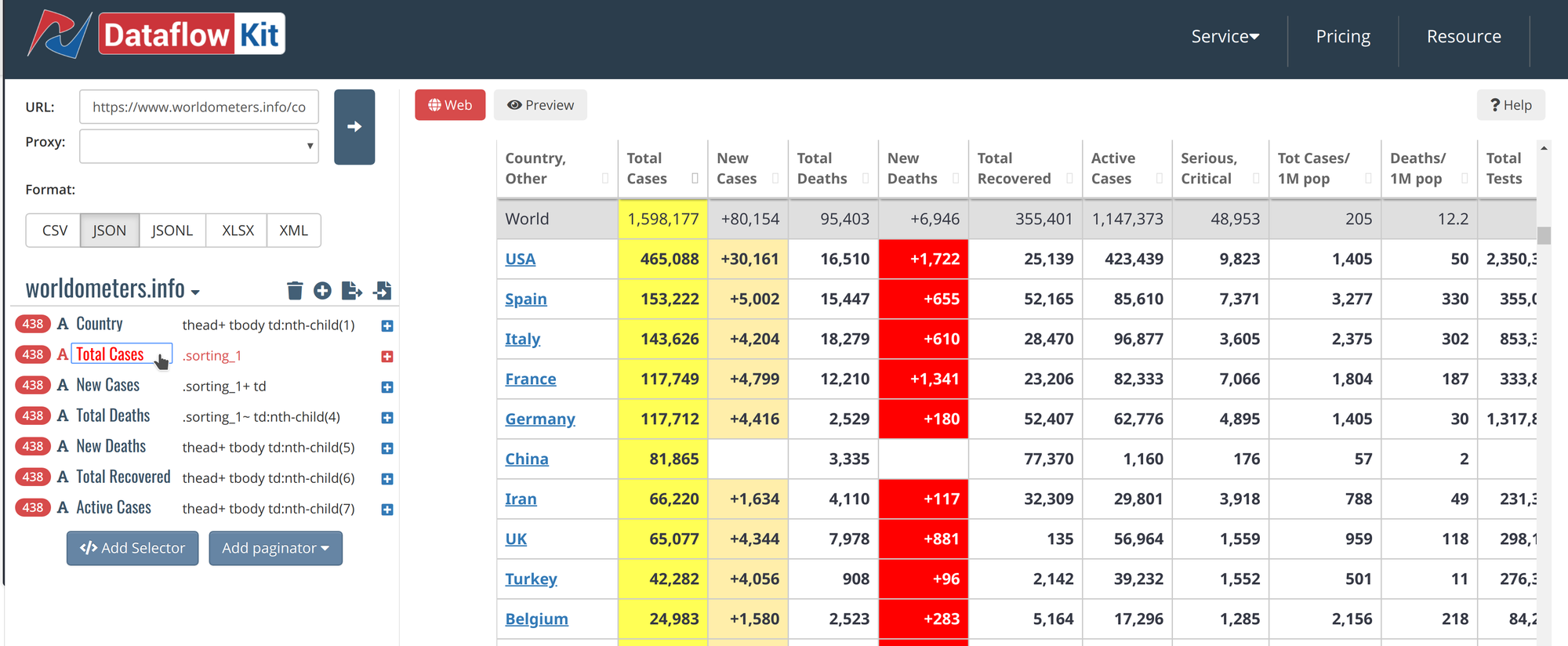Click the type 'A' icon of Total Cases selector
This screenshot has height=646, width=1568.
click(x=63, y=354)
